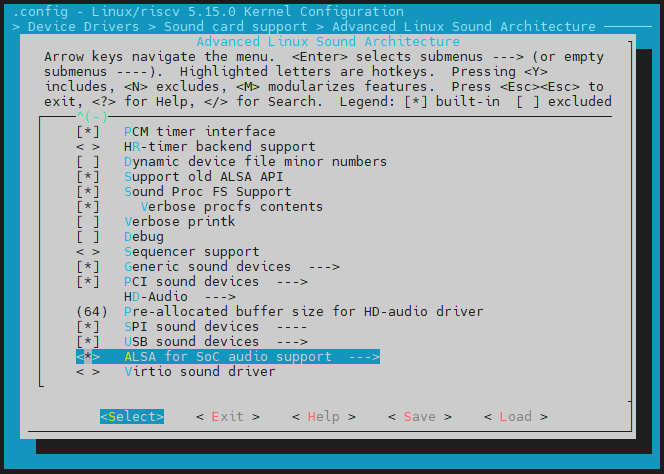Enable Dynamic device file minor numbers checkbox
Screen dimensions: 664x474
(88, 162)
